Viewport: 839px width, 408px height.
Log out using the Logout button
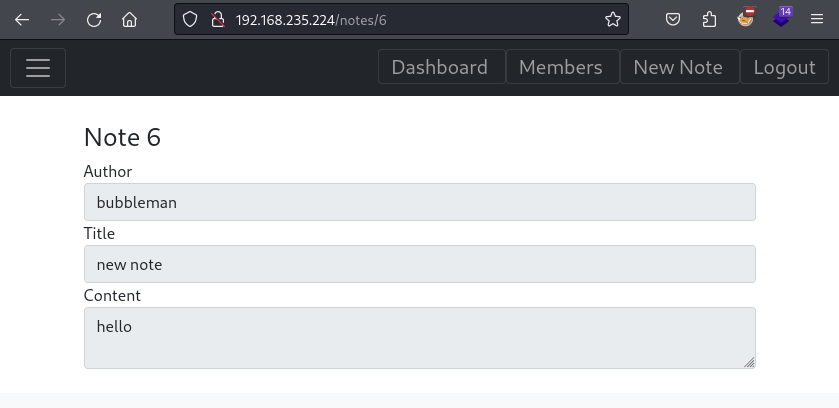(x=784, y=67)
